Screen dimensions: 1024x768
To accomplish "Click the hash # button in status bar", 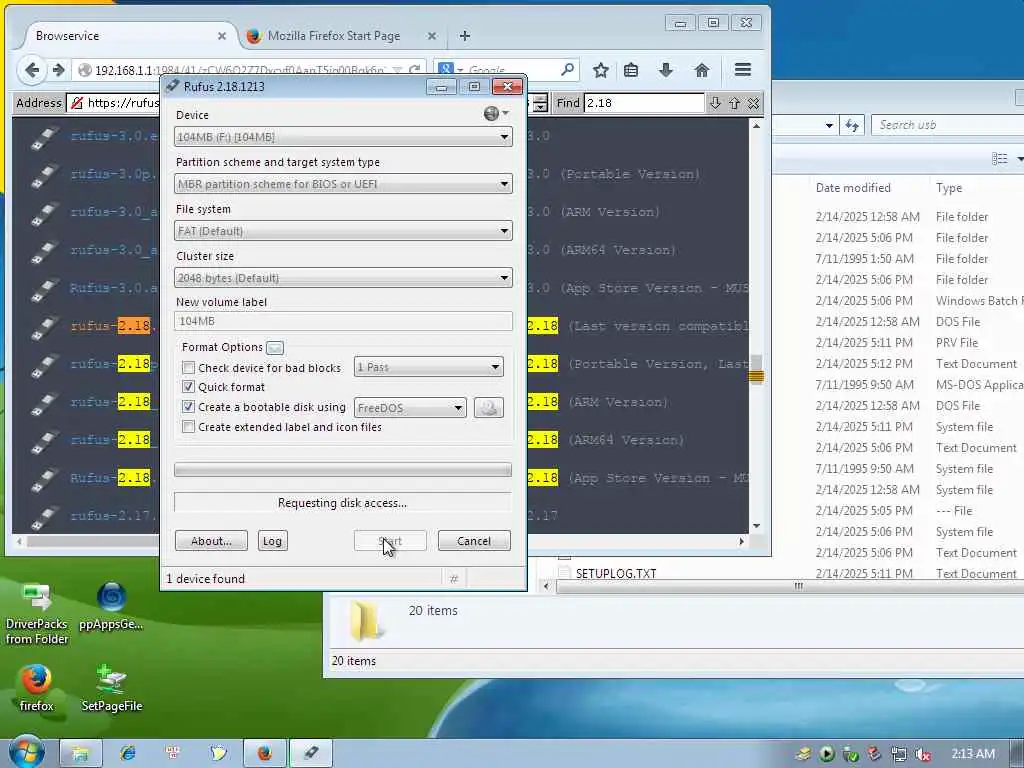I will [454, 579].
